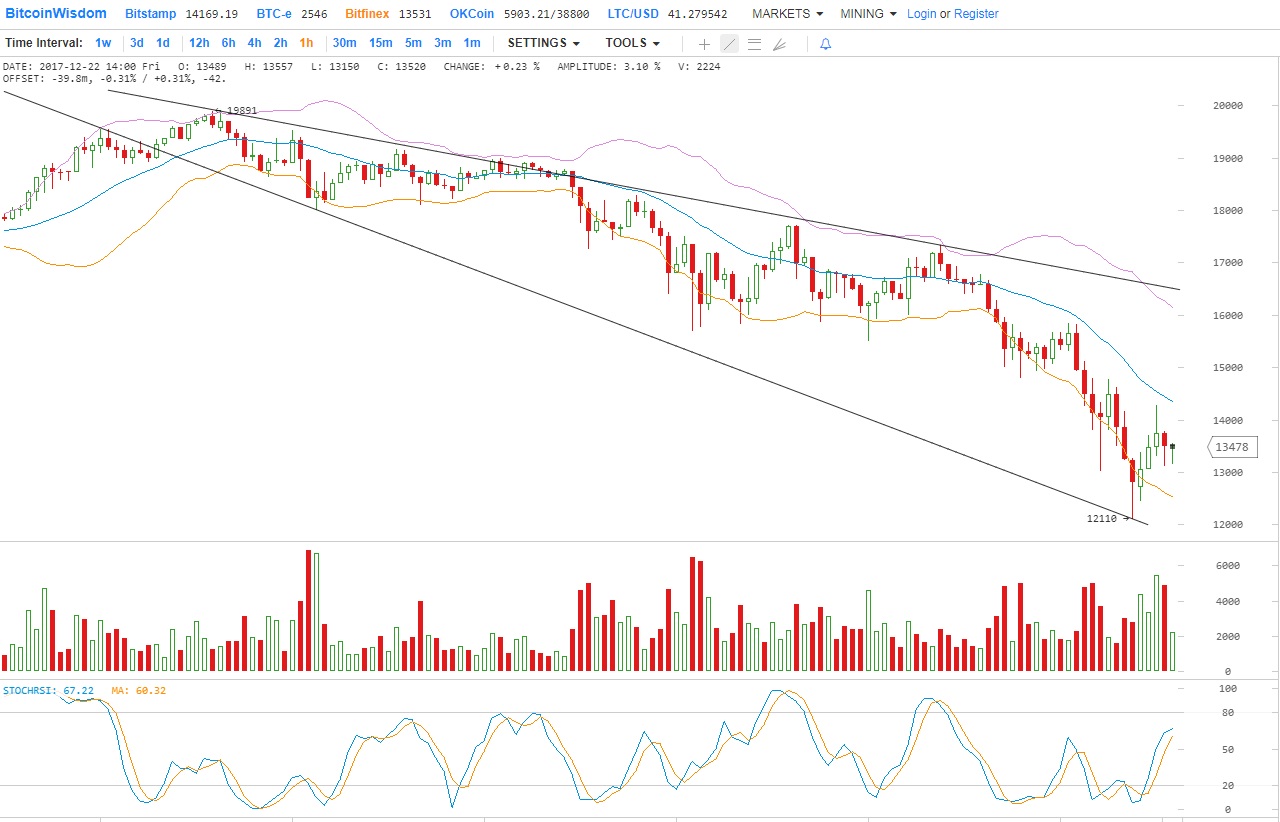Open the SETTINGS dropdown
Screen dimensions: 1280x822
543,43
